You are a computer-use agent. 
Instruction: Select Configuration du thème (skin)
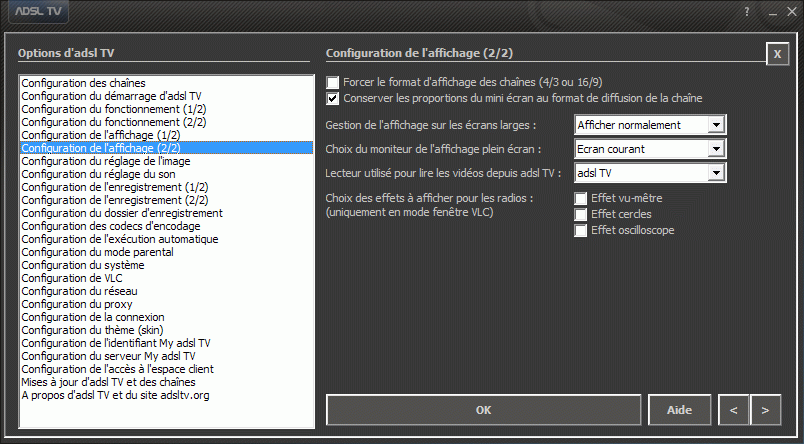click(167, 330)
